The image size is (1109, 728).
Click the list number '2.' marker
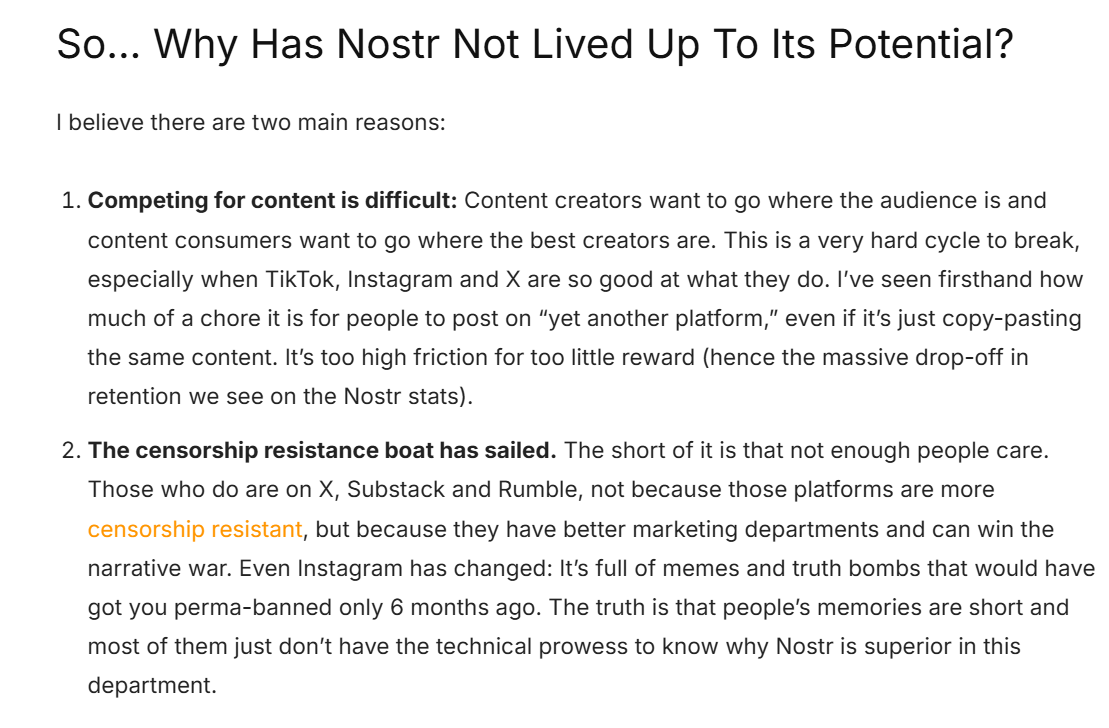click(x=71, y=451)
